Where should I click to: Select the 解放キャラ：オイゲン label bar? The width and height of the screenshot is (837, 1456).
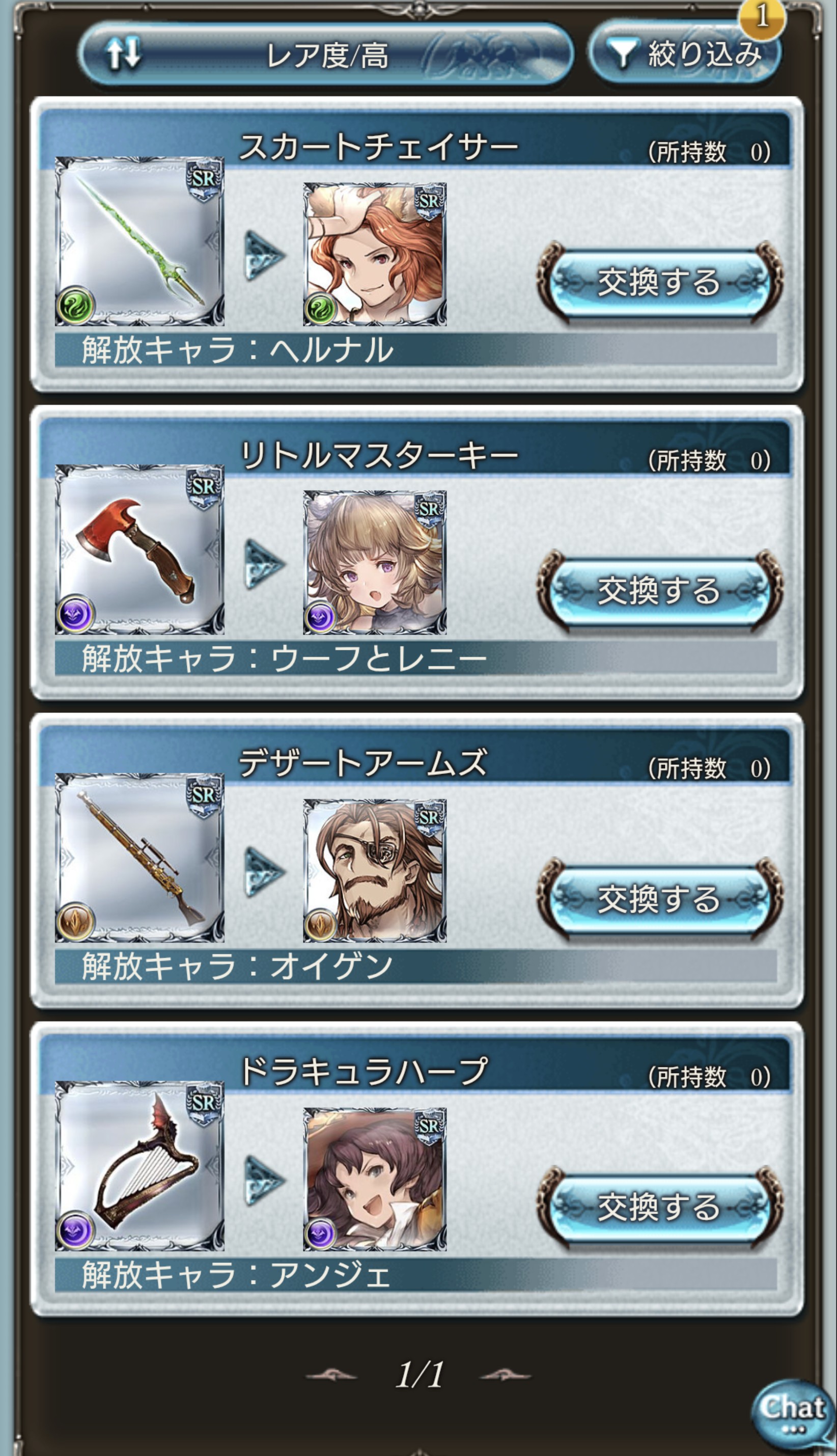(x=415, y=966)
